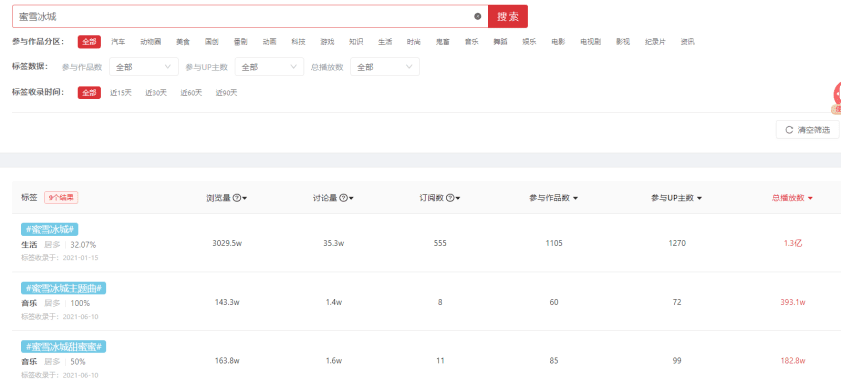This screenshot has height=386, width=841.
Task: Click the 搜索 button
Action: 508,16
